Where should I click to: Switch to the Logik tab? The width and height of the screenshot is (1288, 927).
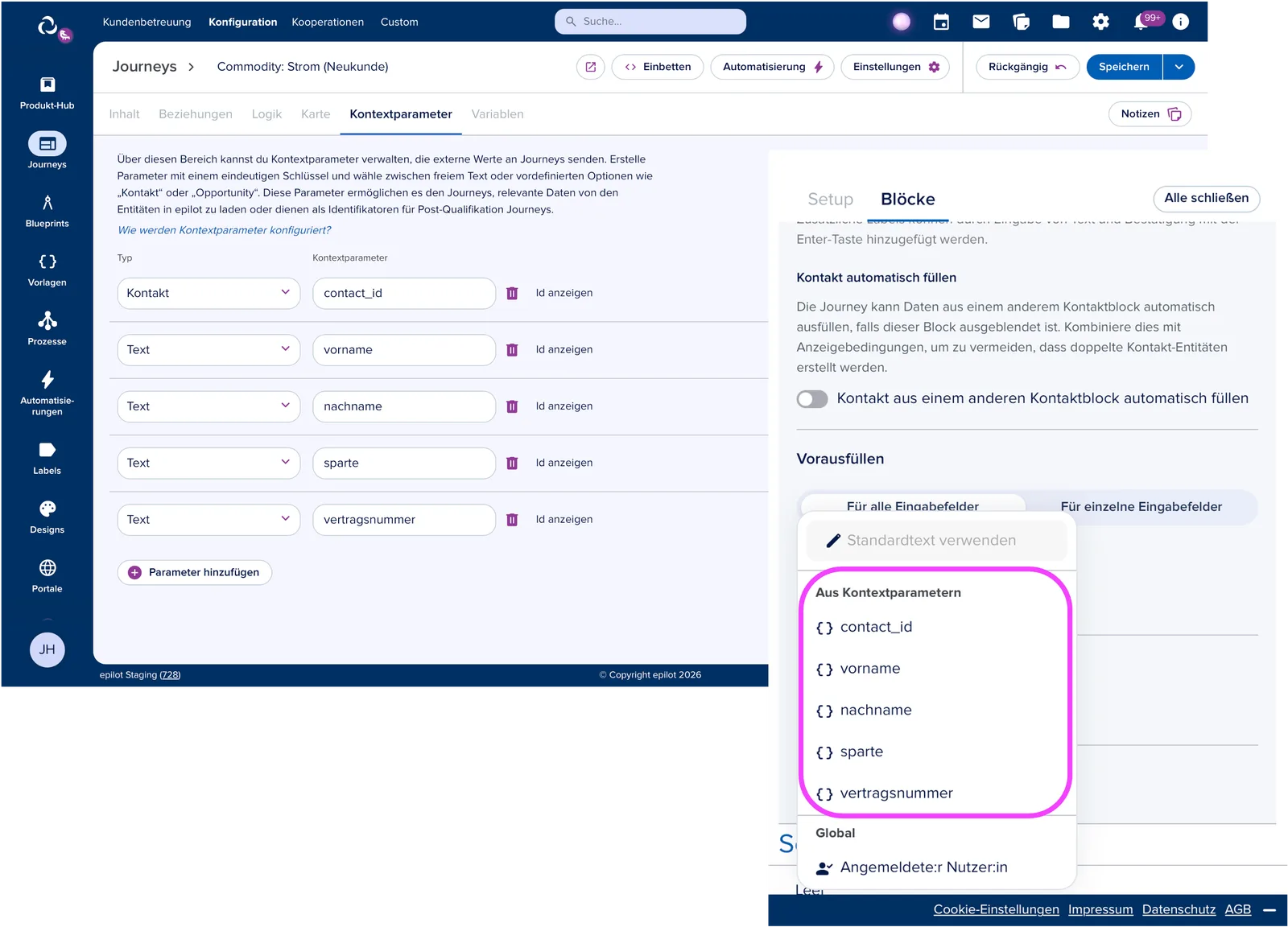pyautogui.click(x=266, y=114)
